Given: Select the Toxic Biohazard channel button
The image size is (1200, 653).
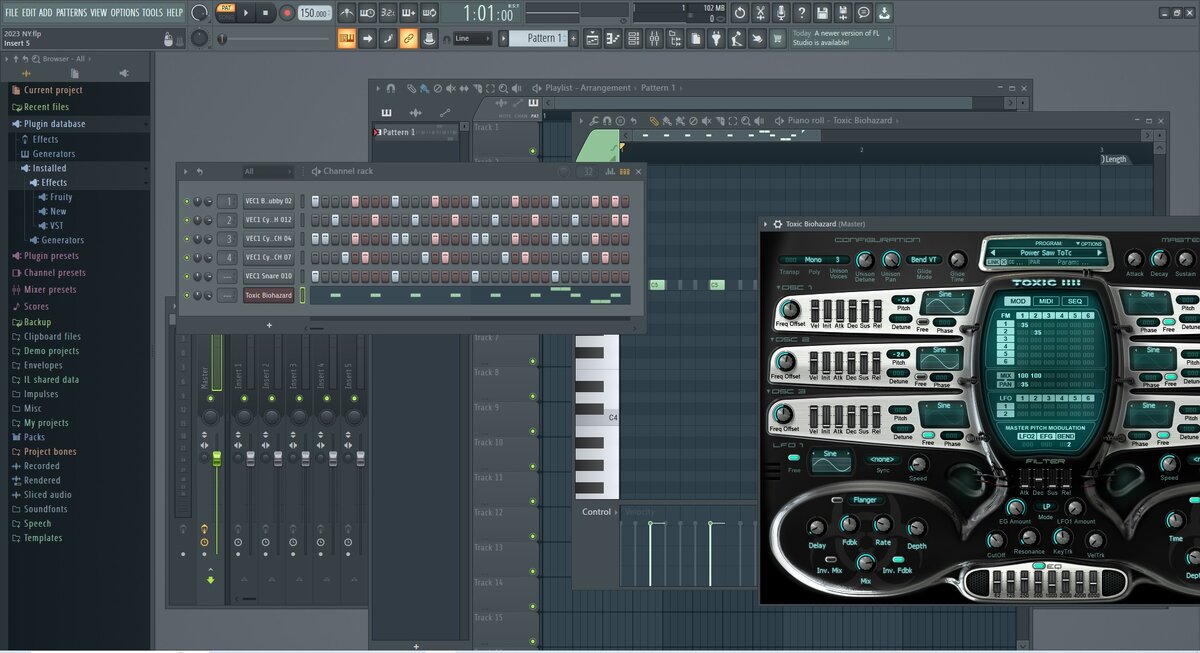Looking at the screenshot, I should tap(269, 295).
